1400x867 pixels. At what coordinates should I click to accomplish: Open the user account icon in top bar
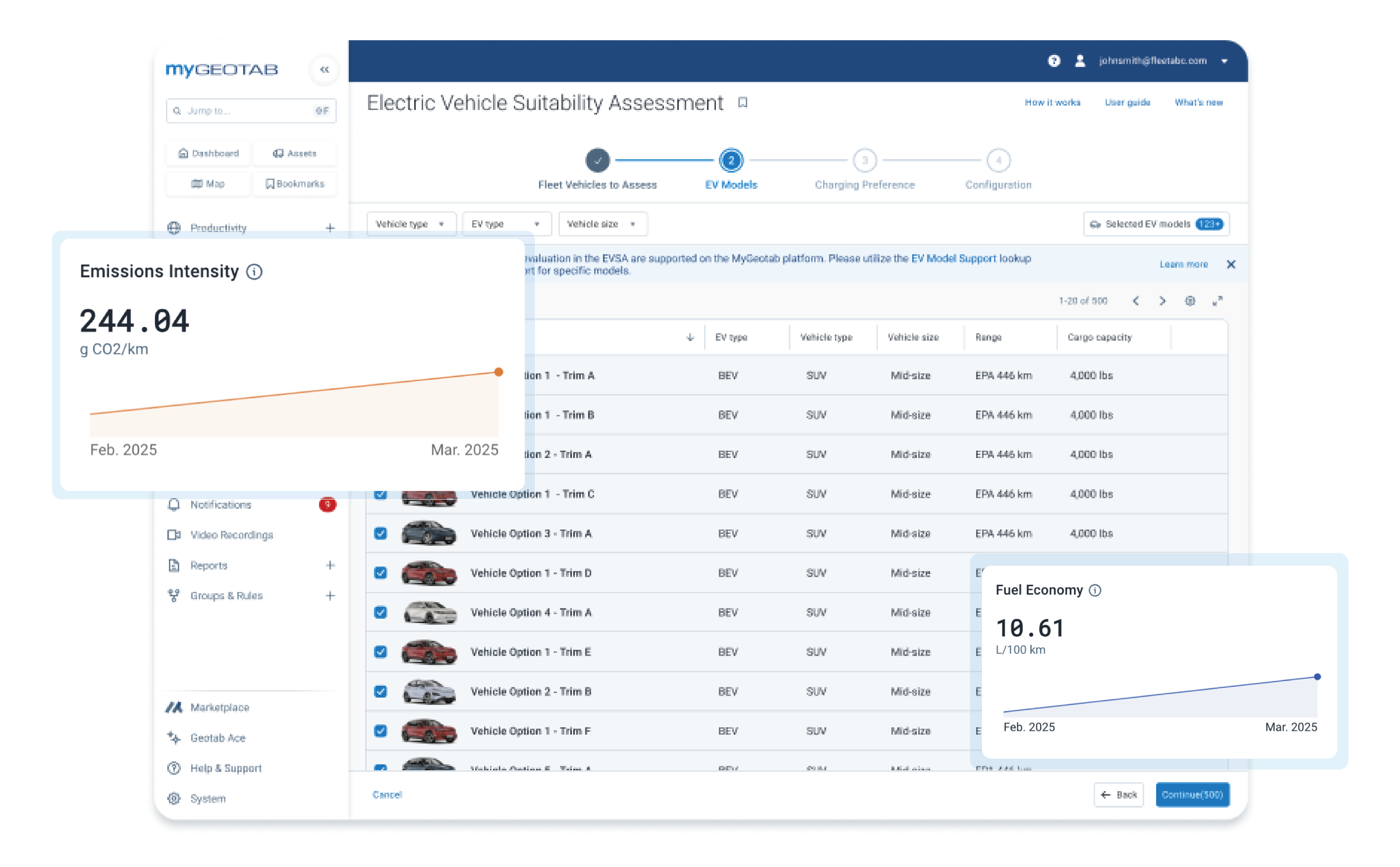tap(1080, 61)
